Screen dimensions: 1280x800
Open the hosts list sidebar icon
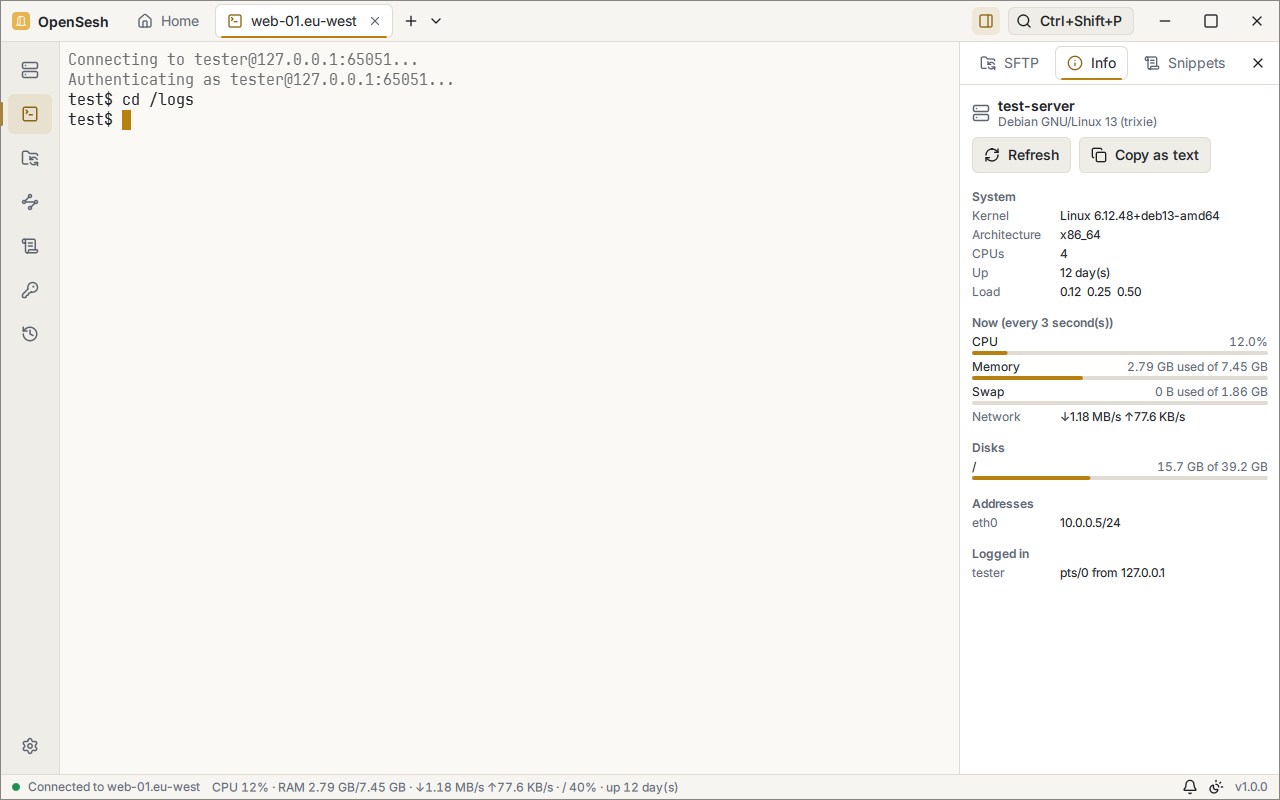coord(30,70)
